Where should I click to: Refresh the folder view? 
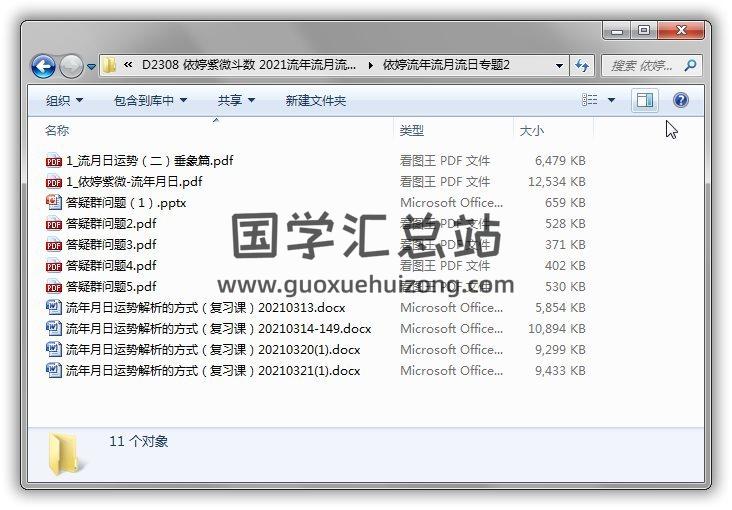pos(582,65)
